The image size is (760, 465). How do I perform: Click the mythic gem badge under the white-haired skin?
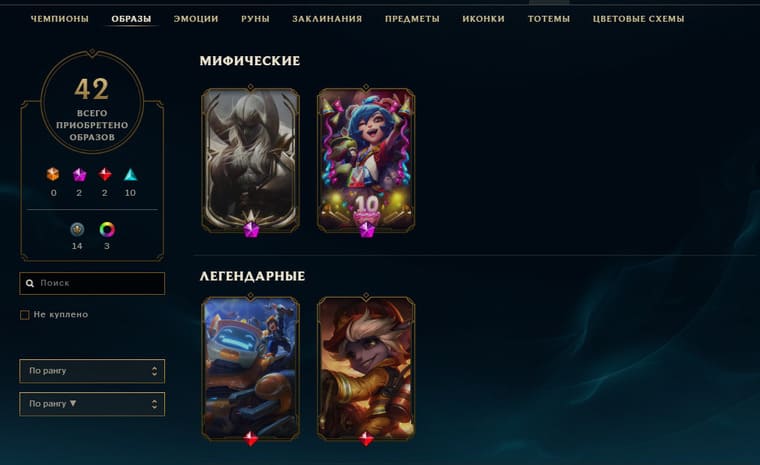point(251,229)
